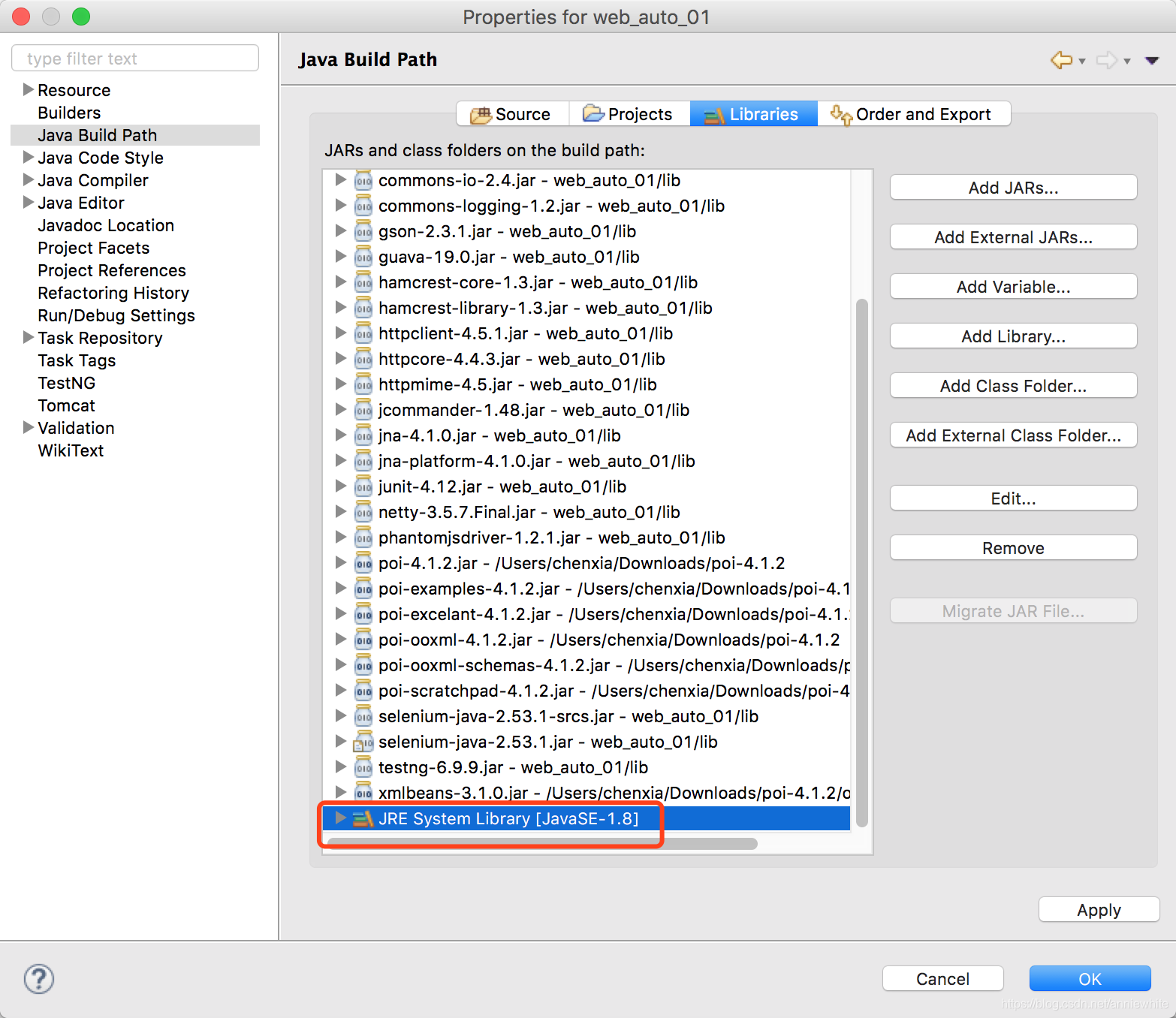The image size is (1176, 1018).
Task: Click jar icon of gson-2.3.1.jar
Action: point(363,231)
